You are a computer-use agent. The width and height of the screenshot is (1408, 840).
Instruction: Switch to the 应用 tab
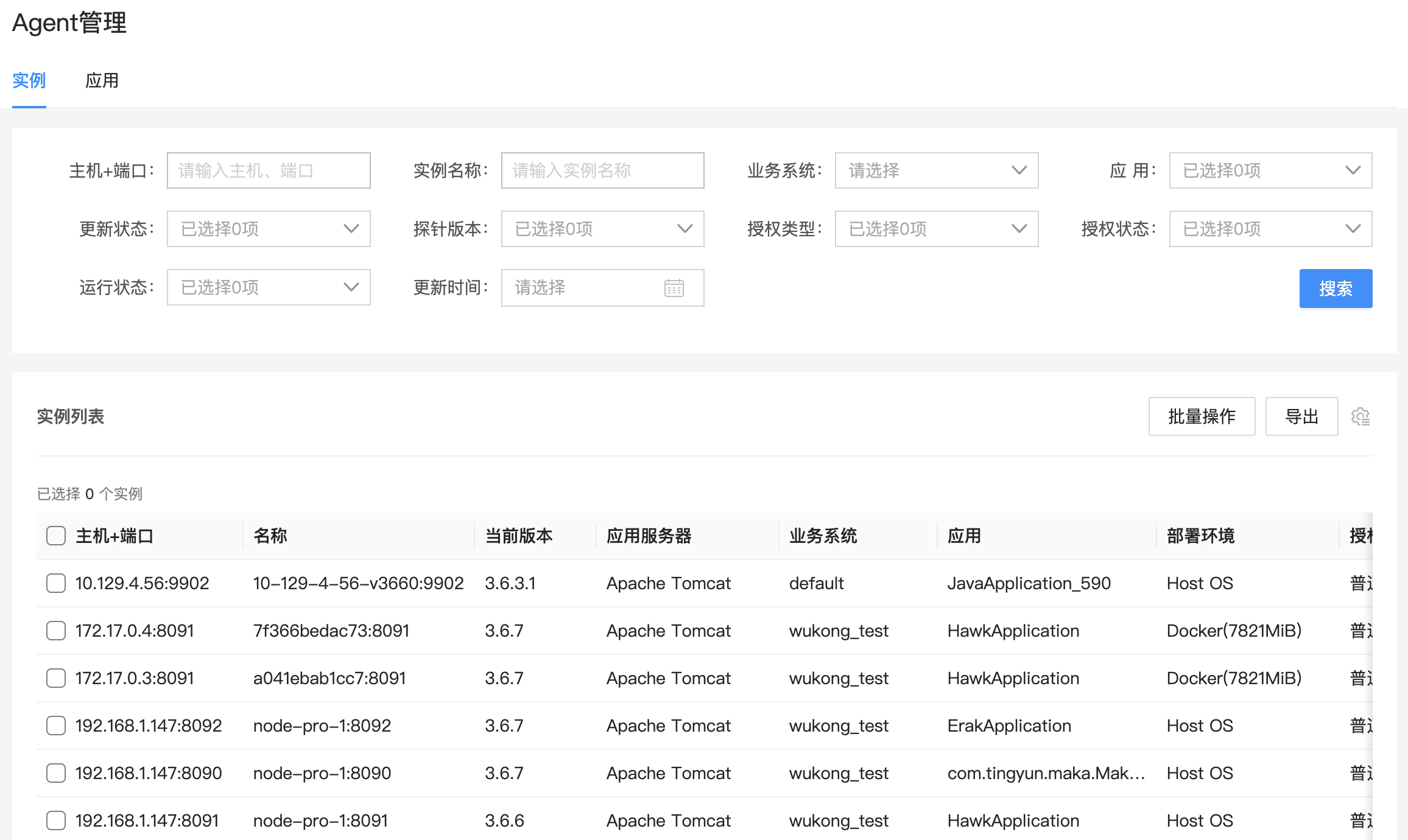[x=102, y=80]
